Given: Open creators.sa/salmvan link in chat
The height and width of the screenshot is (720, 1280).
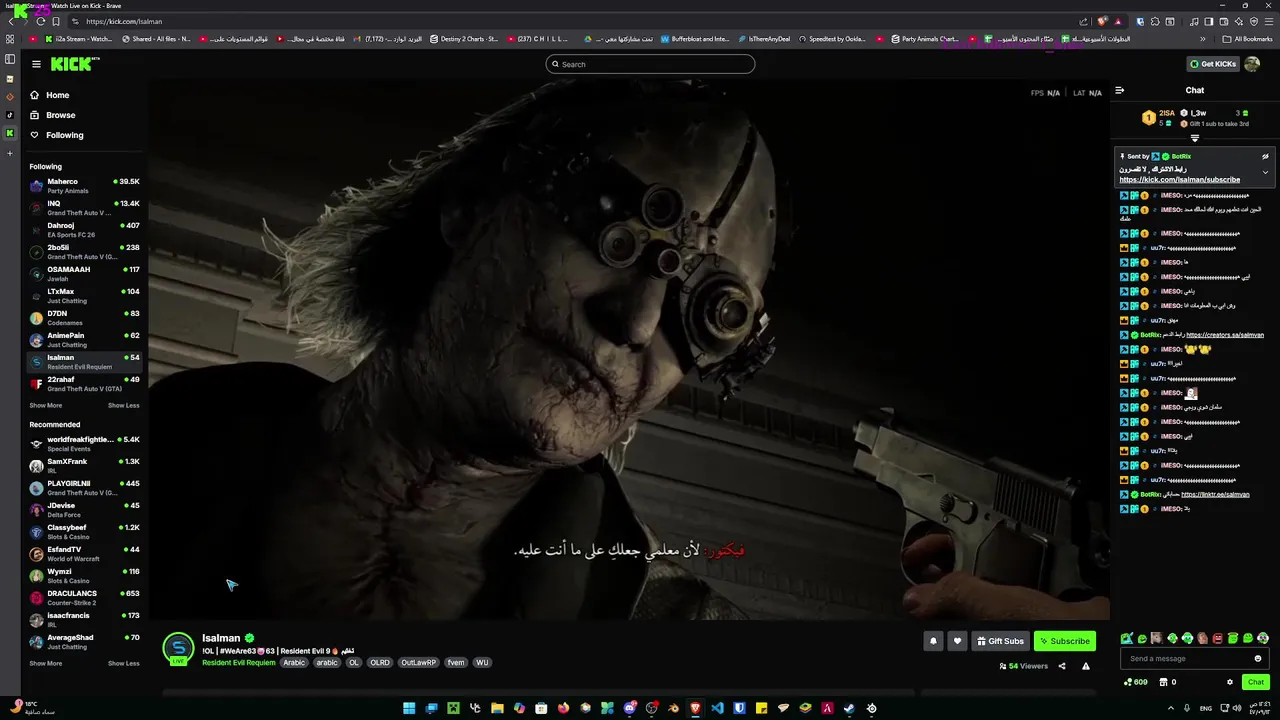Looking at the screenshot, I should tap(1225, 335).
